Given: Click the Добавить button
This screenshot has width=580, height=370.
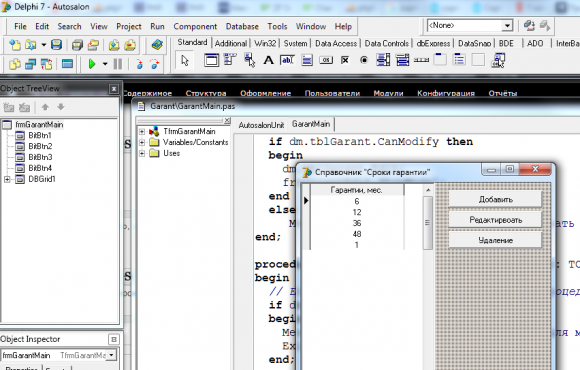Looking at the screenshot, I should 495,199.
